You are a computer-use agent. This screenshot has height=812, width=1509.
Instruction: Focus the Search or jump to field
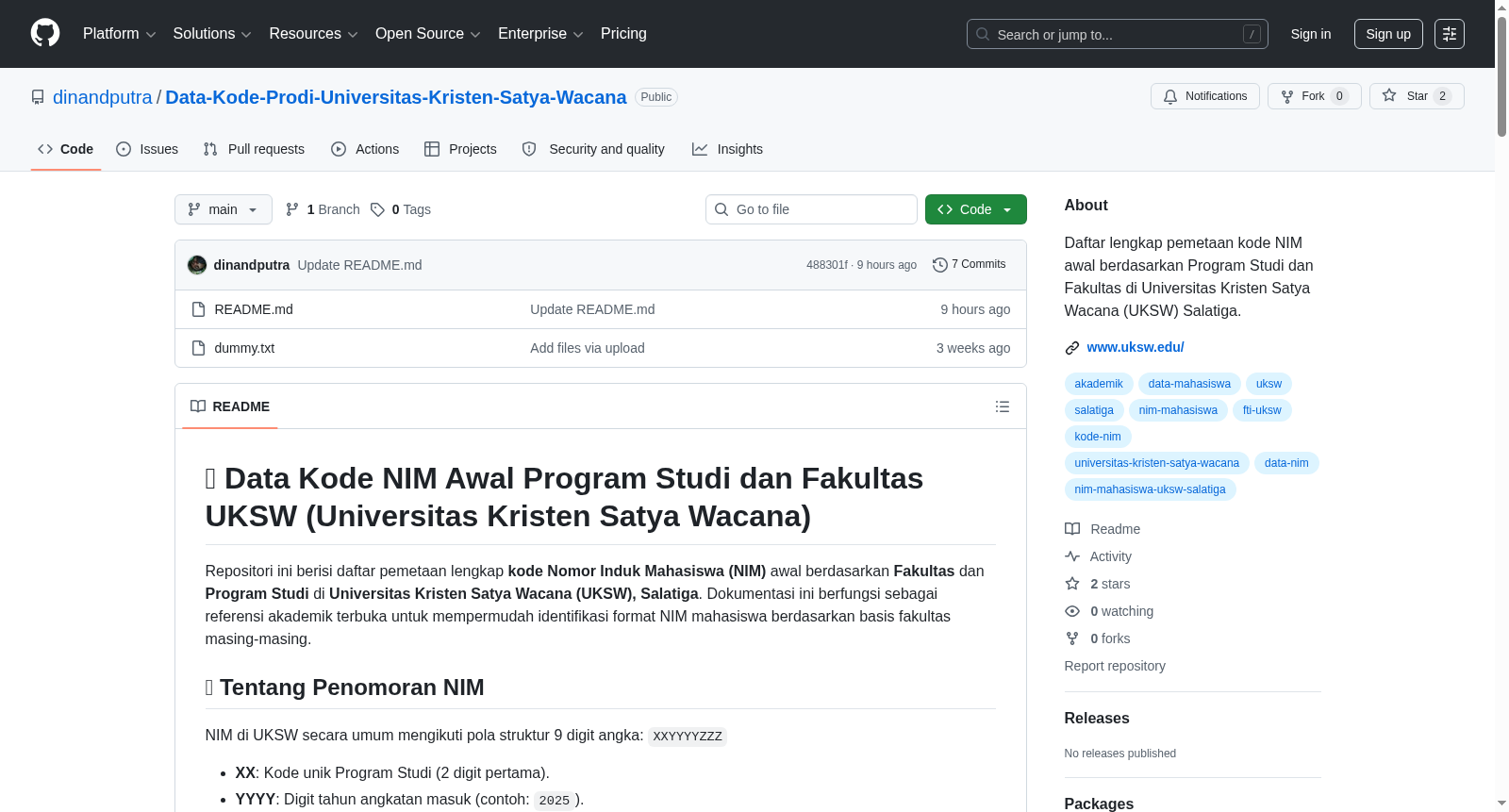1118,34
